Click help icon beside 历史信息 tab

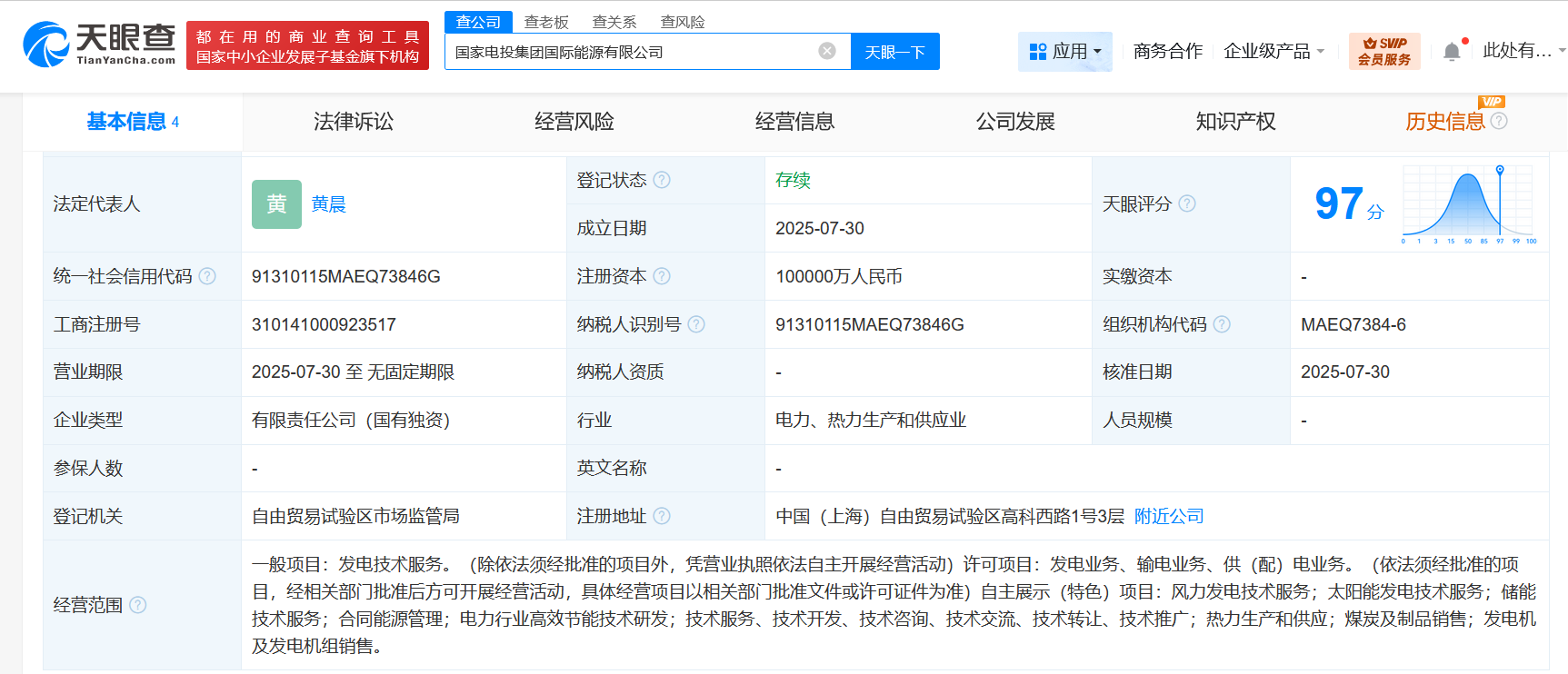click(x=1499, y=121)
